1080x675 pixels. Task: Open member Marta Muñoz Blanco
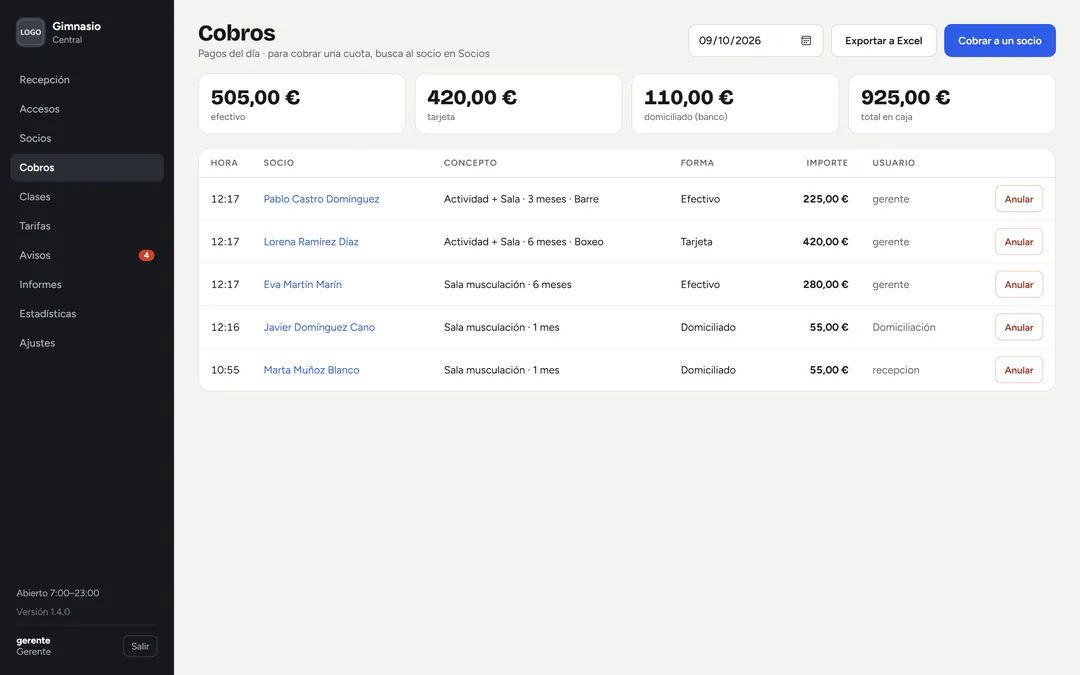point(311,370)
